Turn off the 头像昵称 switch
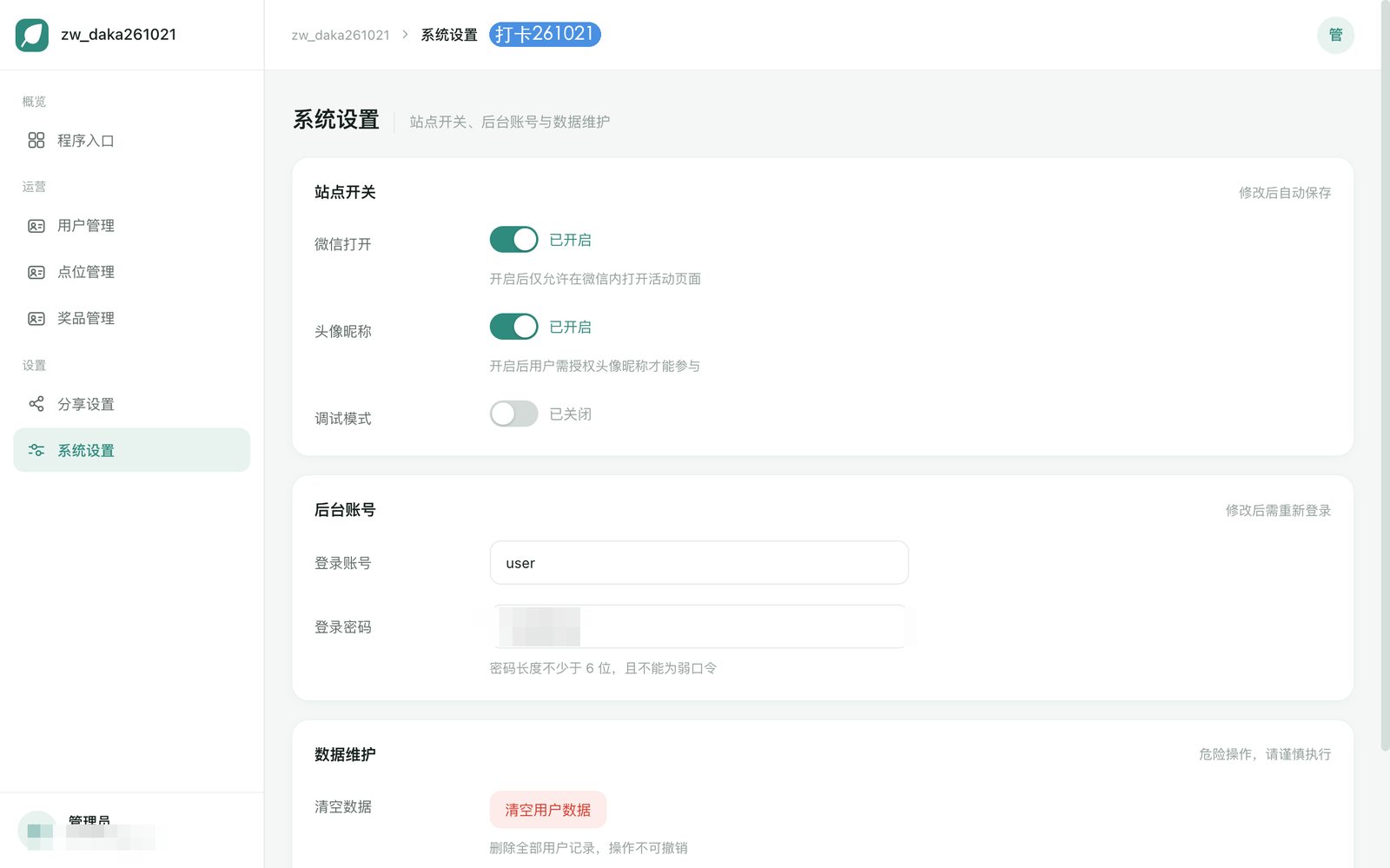1390x868 pixels. [x=513, y=327]
